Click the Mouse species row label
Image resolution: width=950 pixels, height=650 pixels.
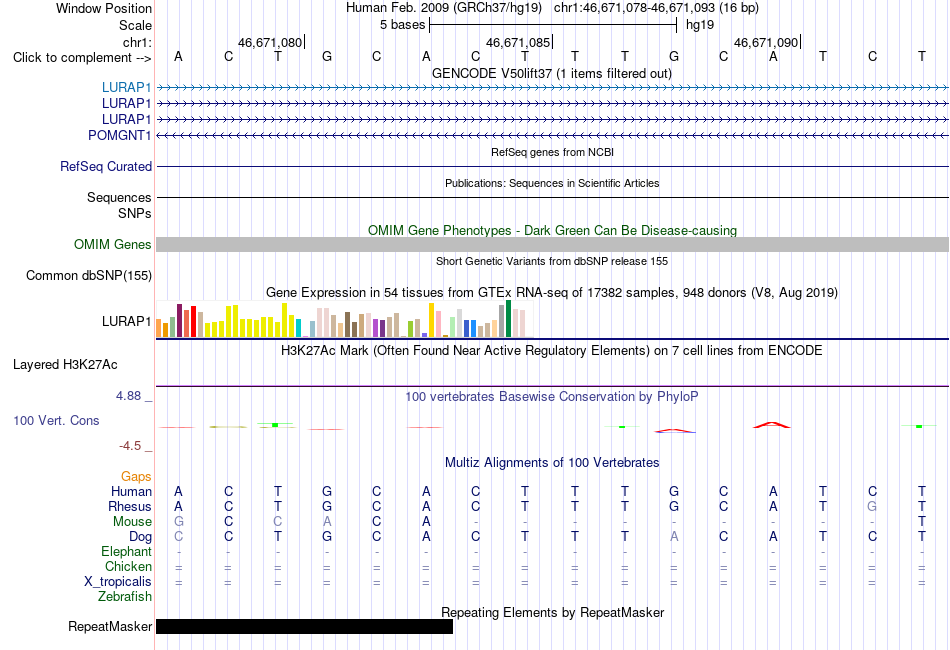[132, 522]
